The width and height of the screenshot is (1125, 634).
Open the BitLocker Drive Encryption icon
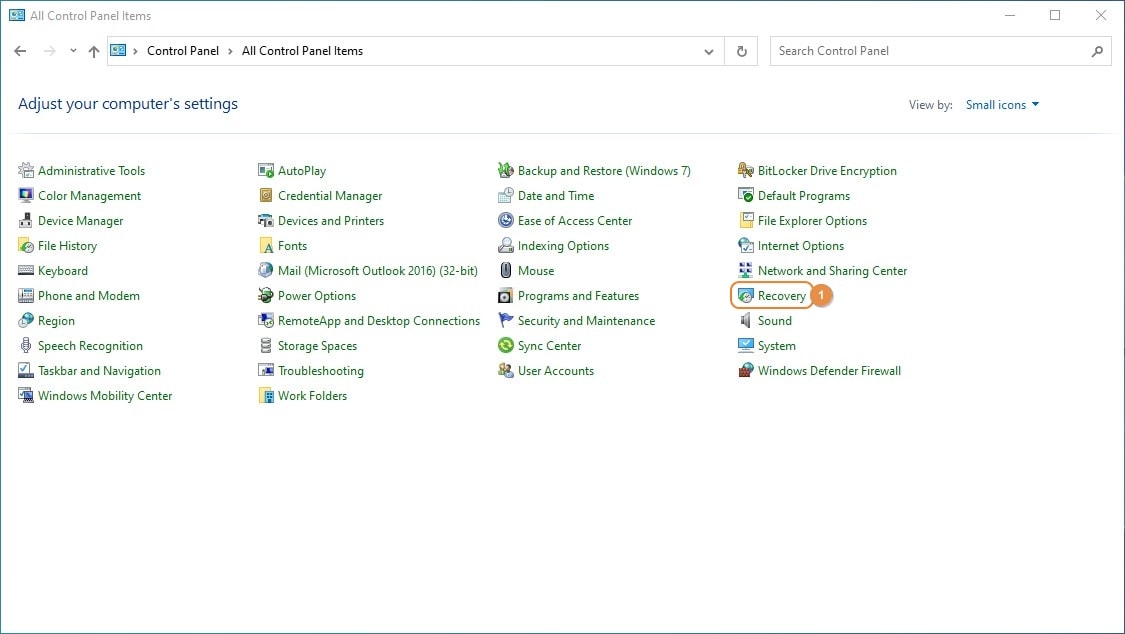coord(746,171)
